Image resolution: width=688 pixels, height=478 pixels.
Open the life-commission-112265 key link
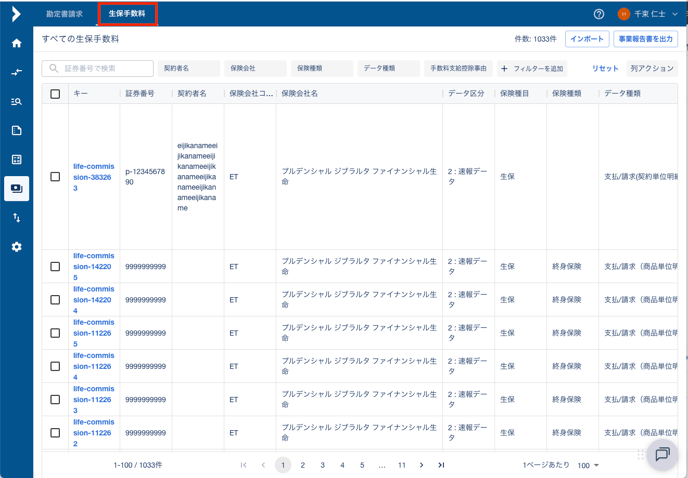(x=93, y=333)
